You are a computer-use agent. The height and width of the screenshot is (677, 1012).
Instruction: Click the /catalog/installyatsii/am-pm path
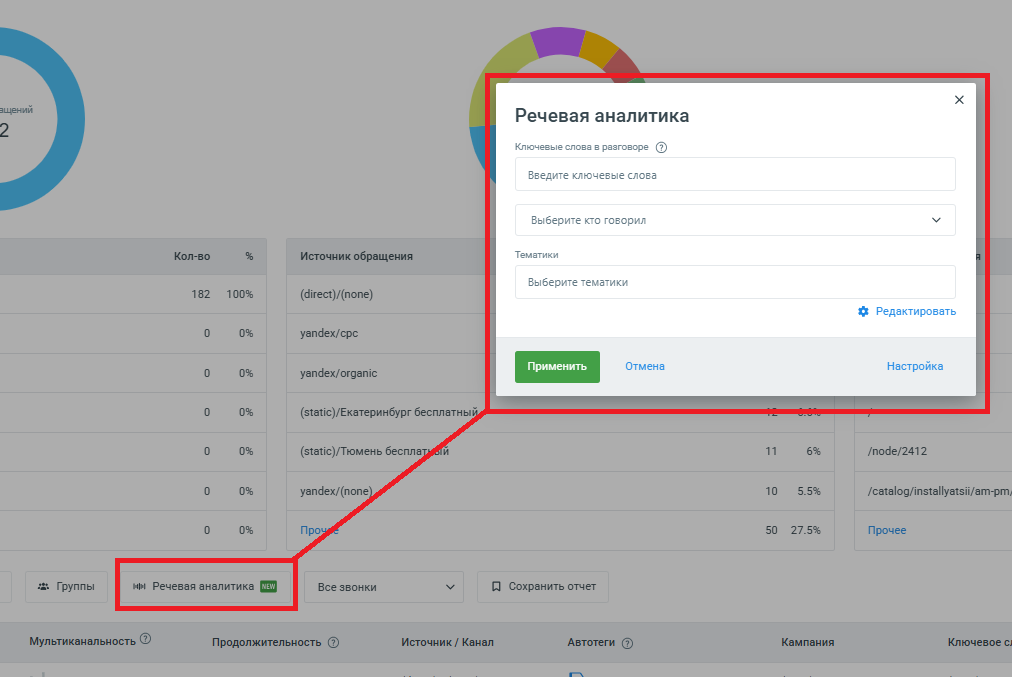[x=940, y=491]
